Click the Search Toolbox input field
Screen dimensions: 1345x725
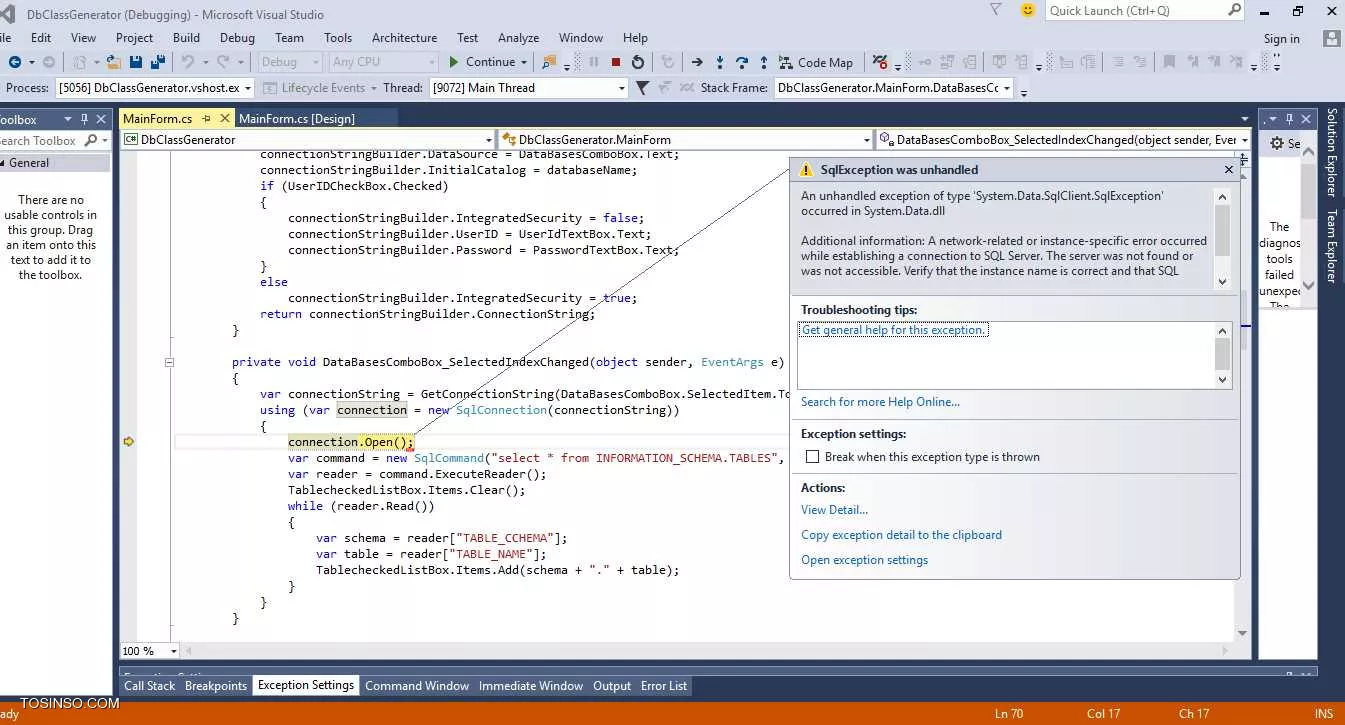pos(40,141)
